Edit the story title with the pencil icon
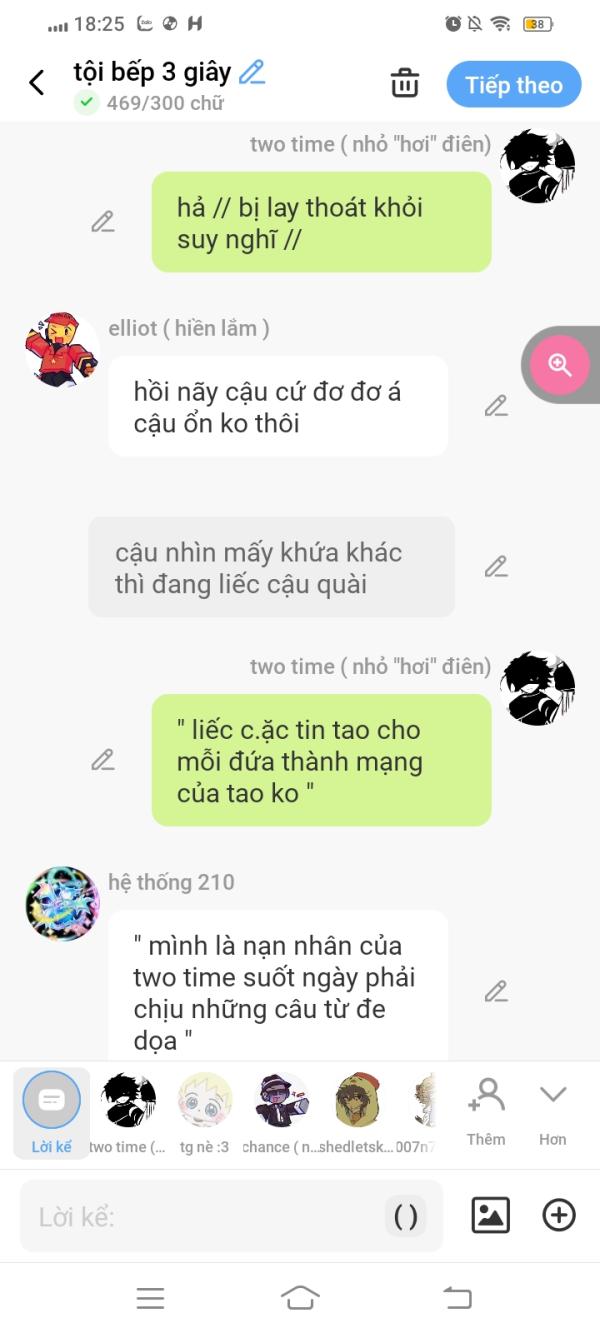Screen dimensions: 600x1333 coord(252,72)
